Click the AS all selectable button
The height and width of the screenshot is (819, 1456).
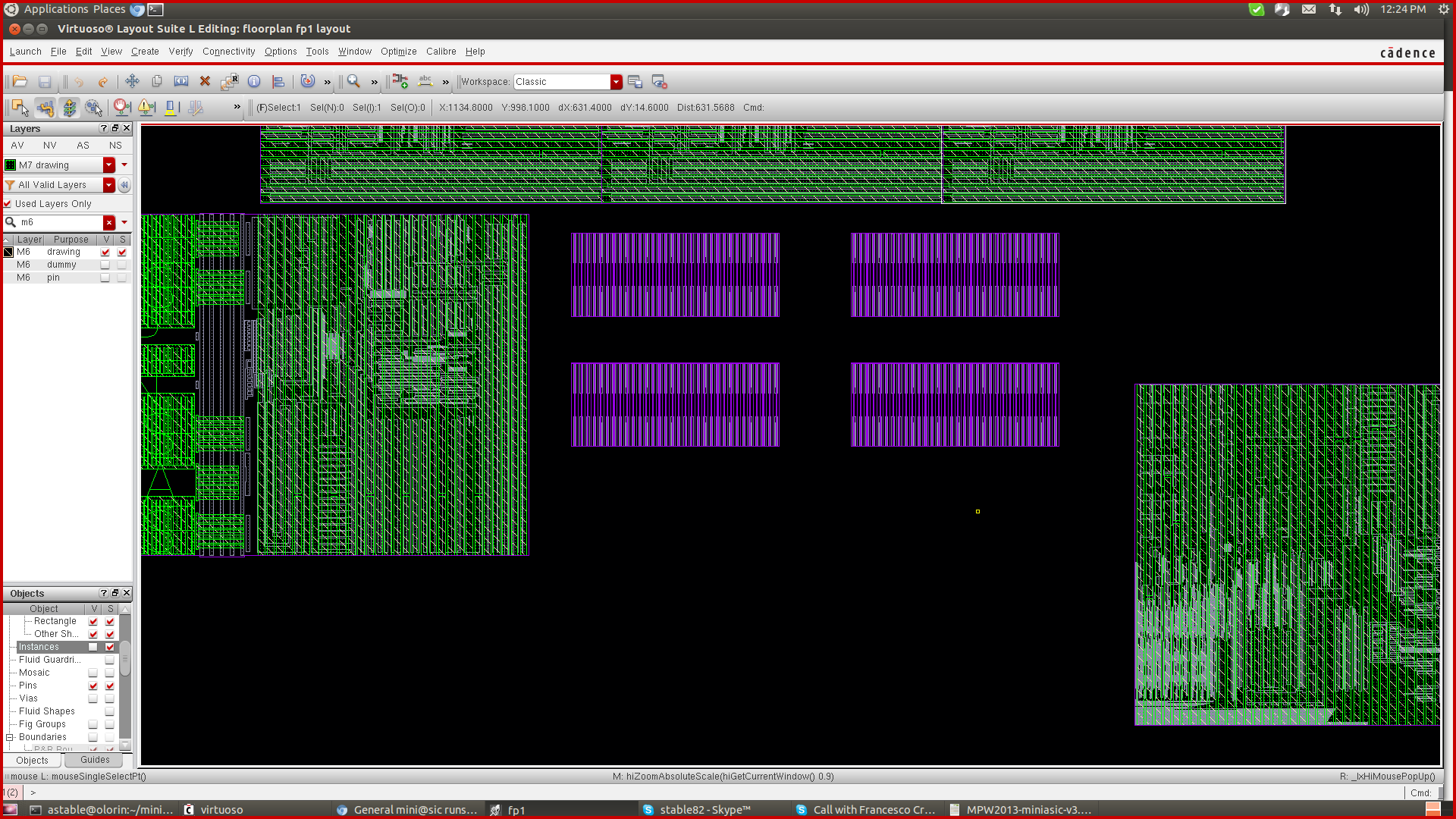(x=83, y=146)
